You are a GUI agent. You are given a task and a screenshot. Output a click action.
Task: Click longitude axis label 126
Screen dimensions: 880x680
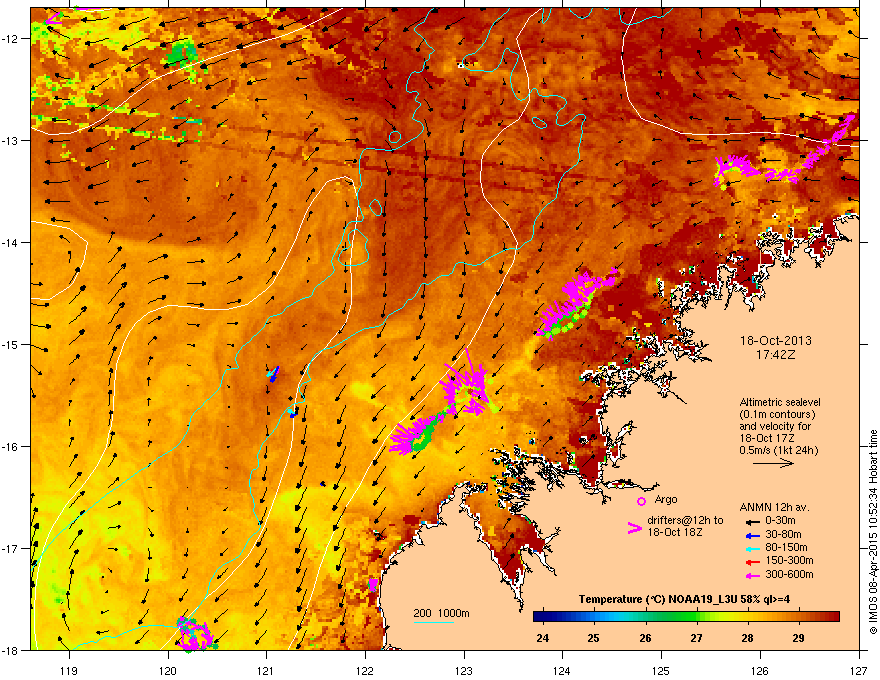click(760, 669)
